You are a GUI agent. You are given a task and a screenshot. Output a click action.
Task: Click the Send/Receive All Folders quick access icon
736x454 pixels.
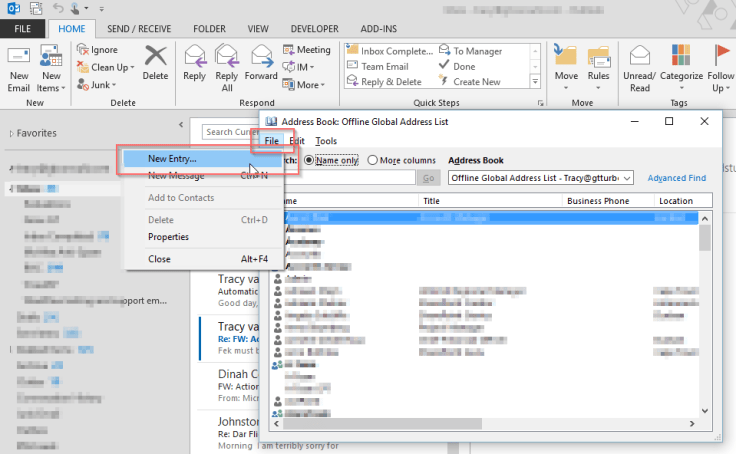click(x=36, y=8)
